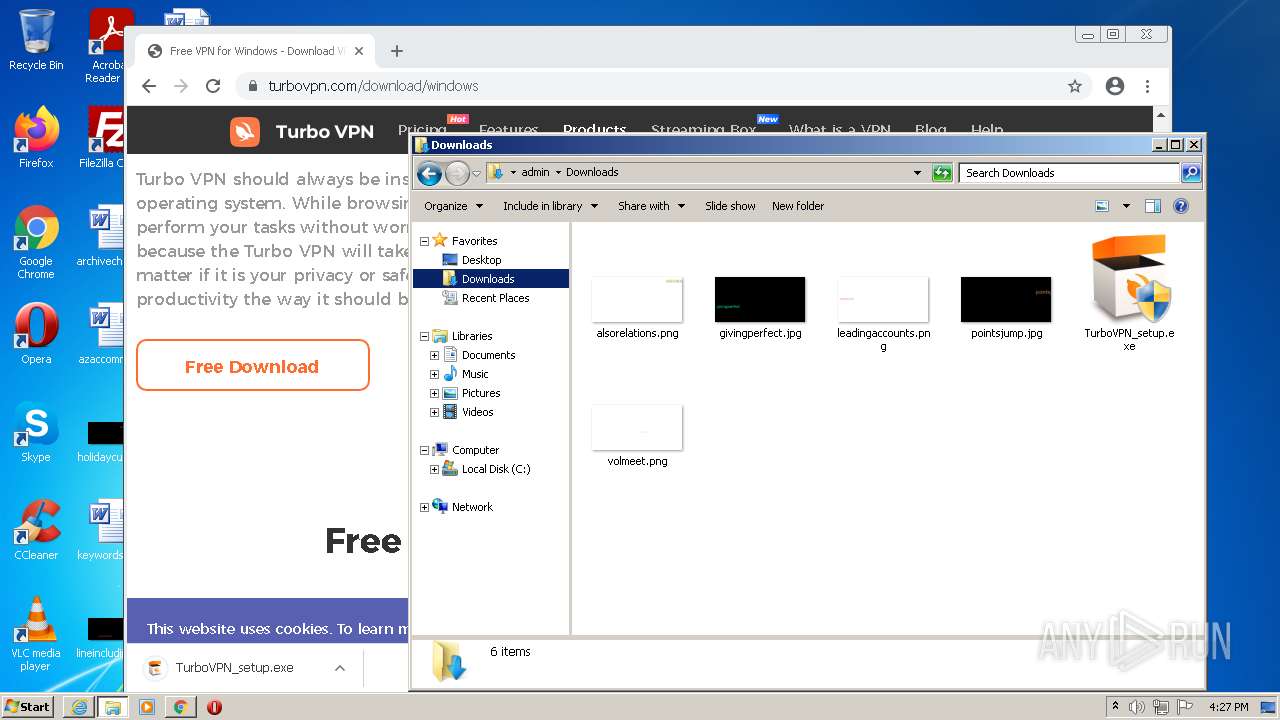Open Google Chrome desktop shortcut
Image resolution: width=1280 pixels, height=720 pixels.
point(36,241)
